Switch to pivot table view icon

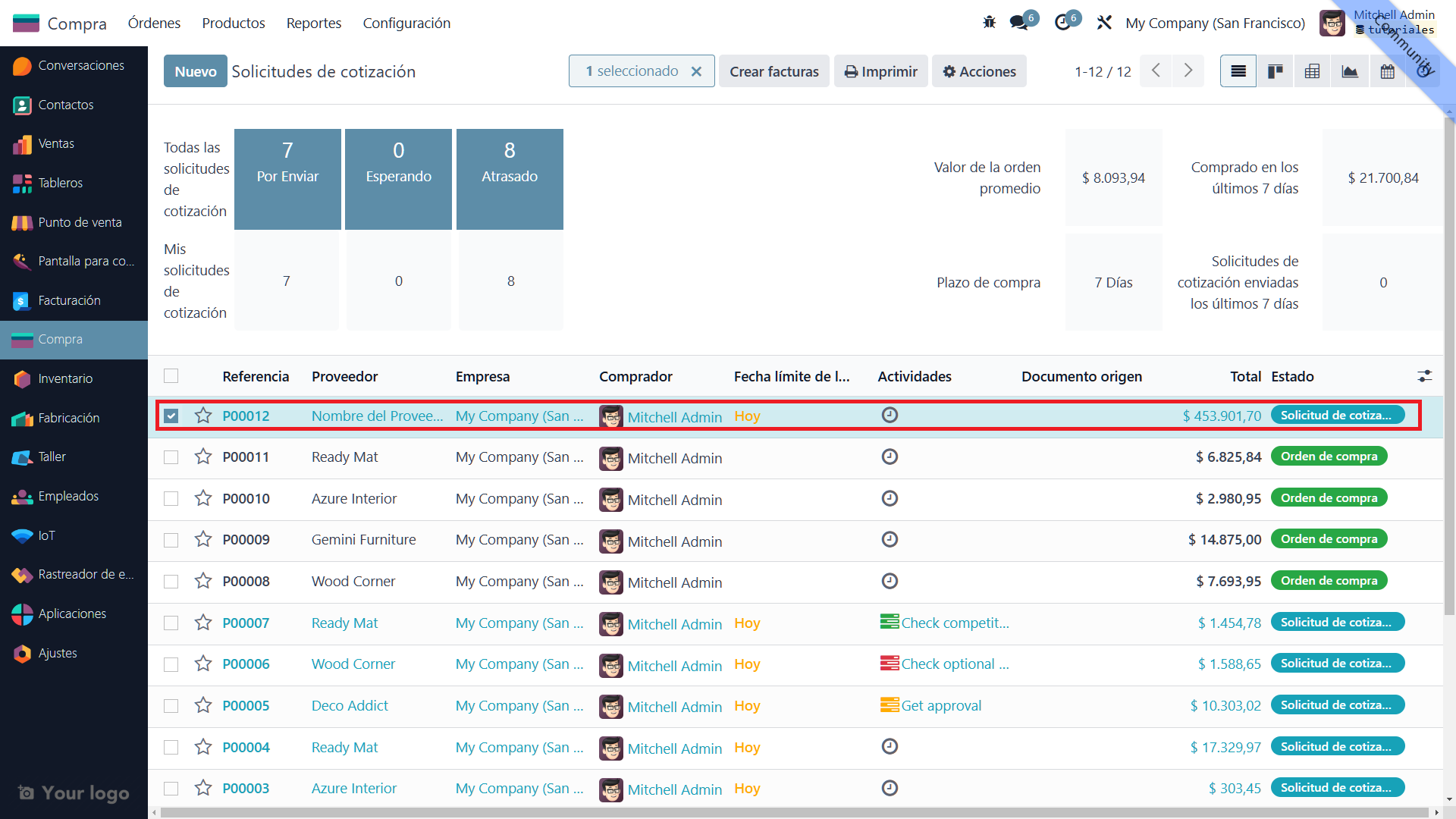tap(1313, 71)
